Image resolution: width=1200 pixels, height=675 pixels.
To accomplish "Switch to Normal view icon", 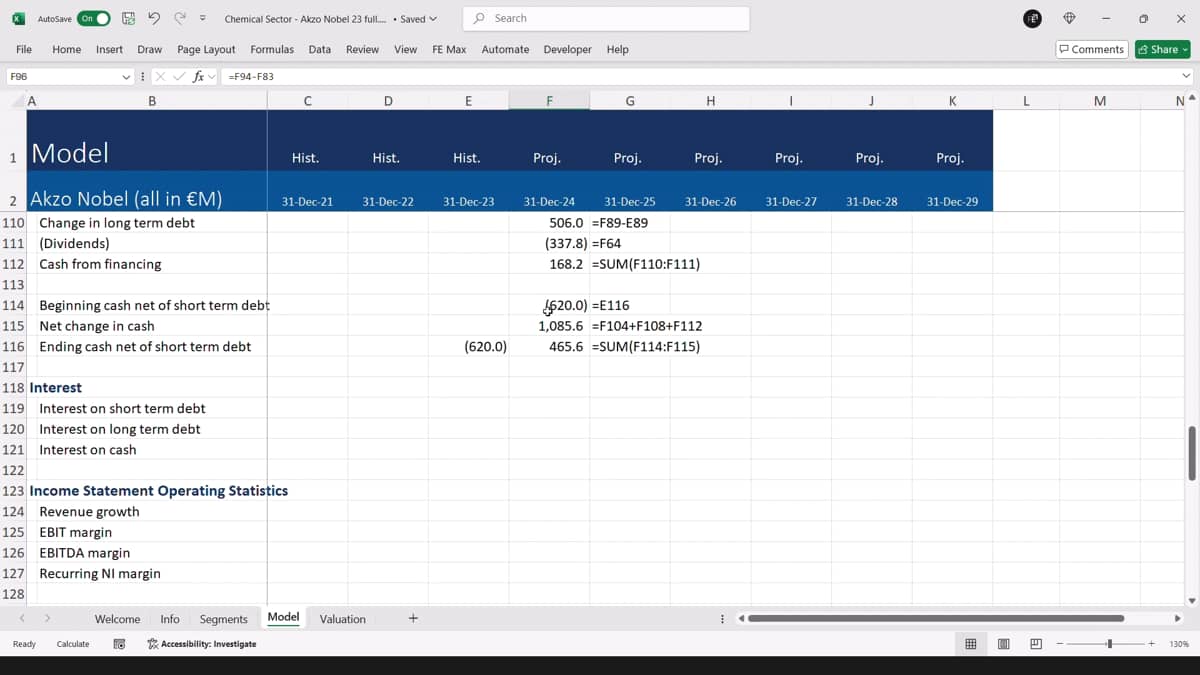I will point(970,644).
